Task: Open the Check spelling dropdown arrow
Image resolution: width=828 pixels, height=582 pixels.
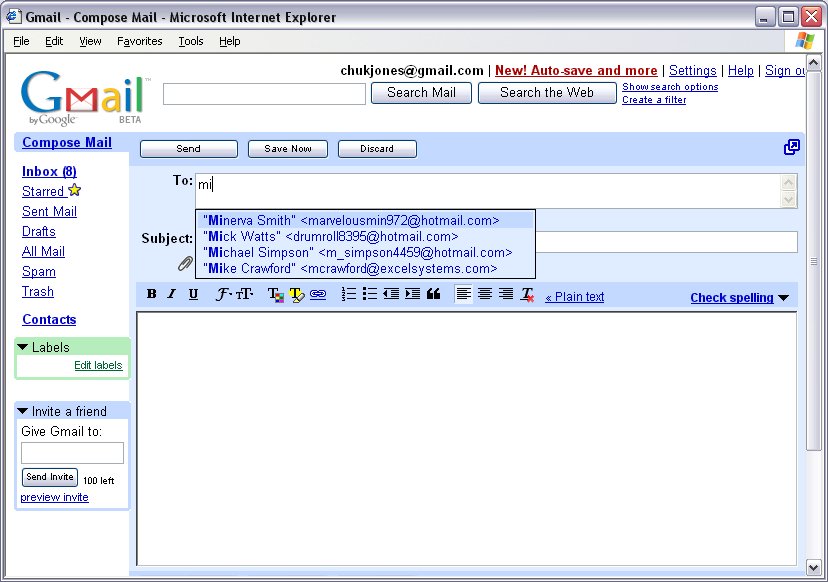Action: pyautogui.click(x=784, y=298)
